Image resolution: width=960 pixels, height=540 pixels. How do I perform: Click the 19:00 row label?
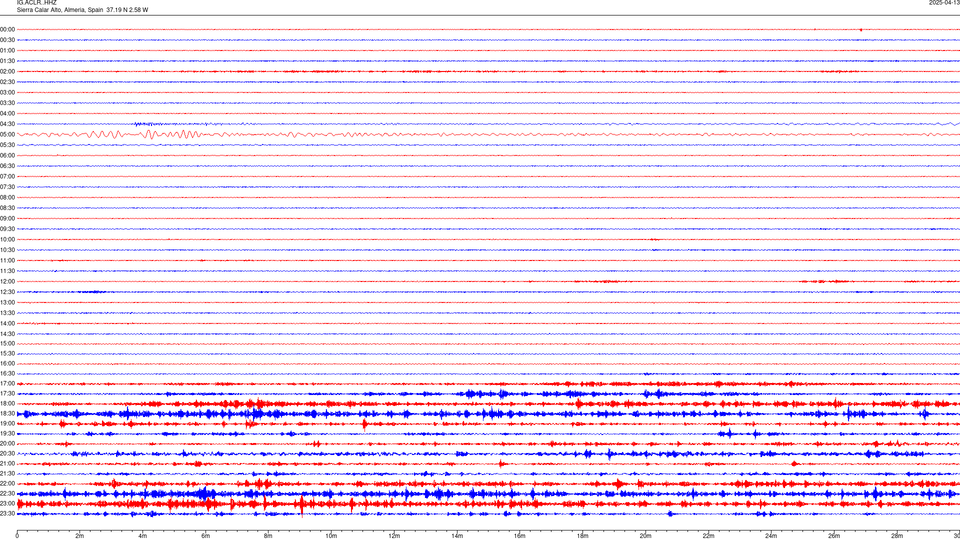tap(7, 424)
